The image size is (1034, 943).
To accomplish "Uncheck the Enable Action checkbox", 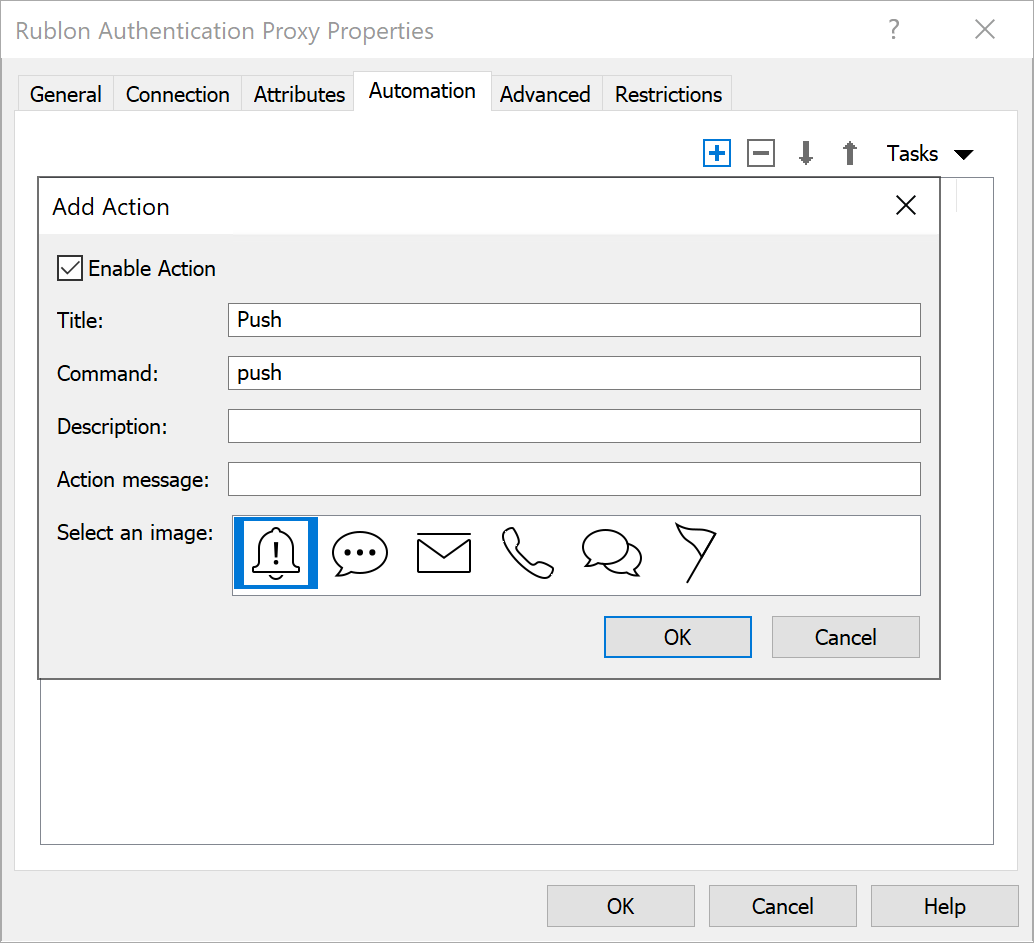I will [70, 268].
